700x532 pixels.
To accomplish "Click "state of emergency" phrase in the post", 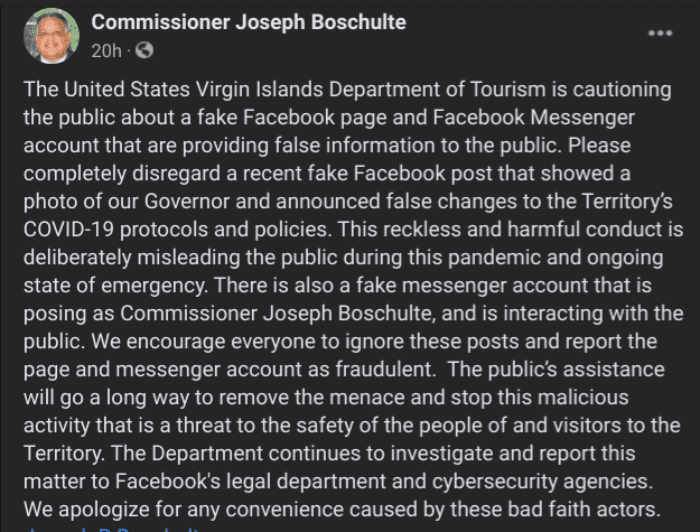I will [x=113, y=286].
